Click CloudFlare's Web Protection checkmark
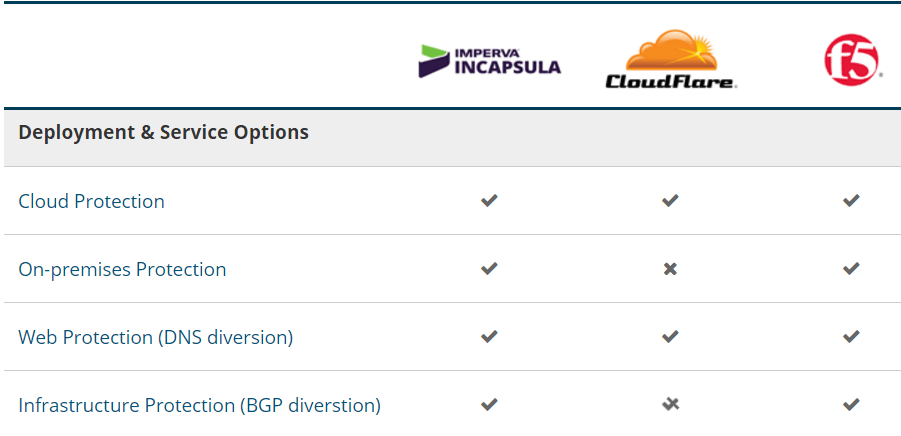Viewport: 901px width, 436px height. pyautogui.click(x=670, y=337)
